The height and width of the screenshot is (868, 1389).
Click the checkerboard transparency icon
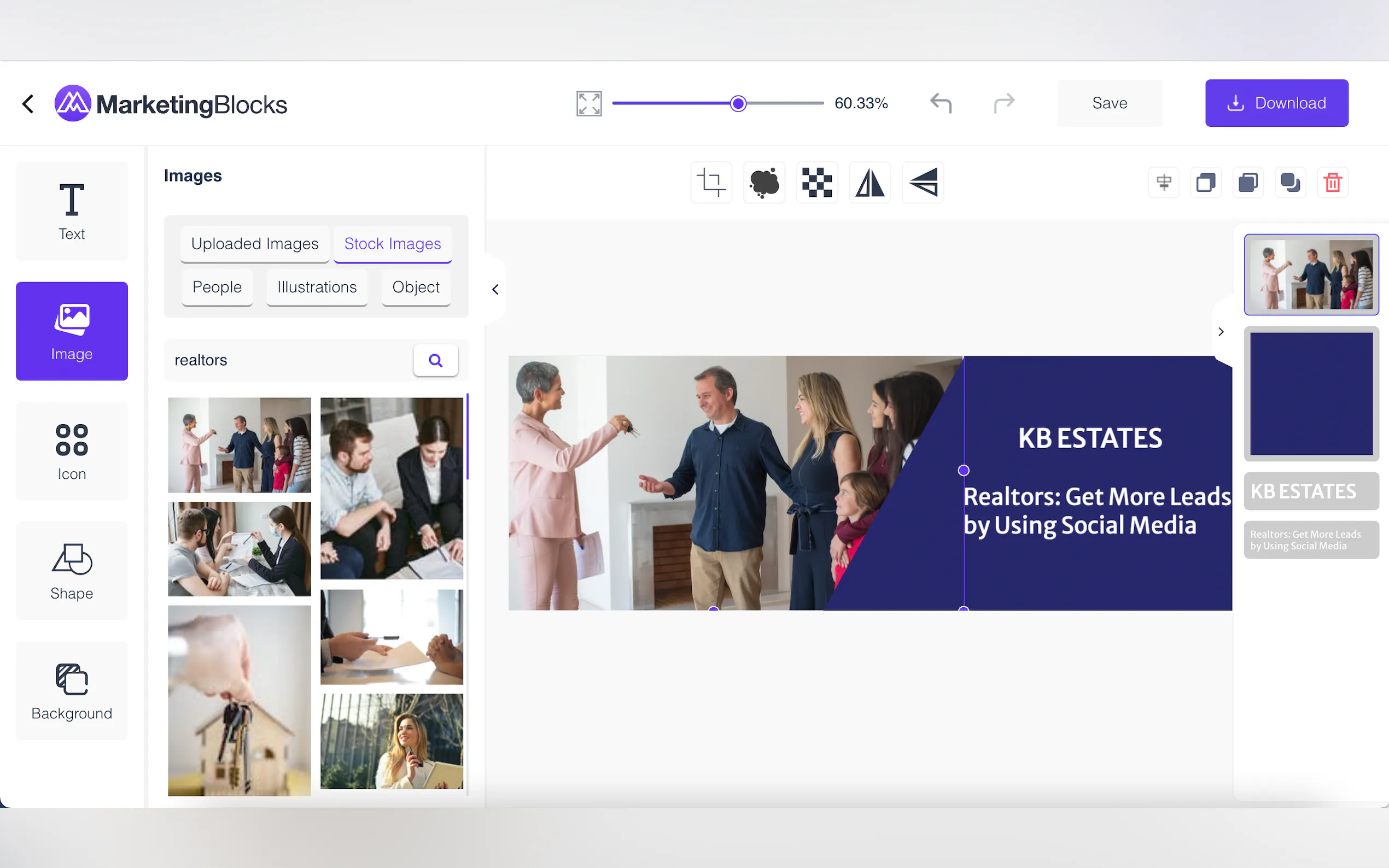point(816,183)
